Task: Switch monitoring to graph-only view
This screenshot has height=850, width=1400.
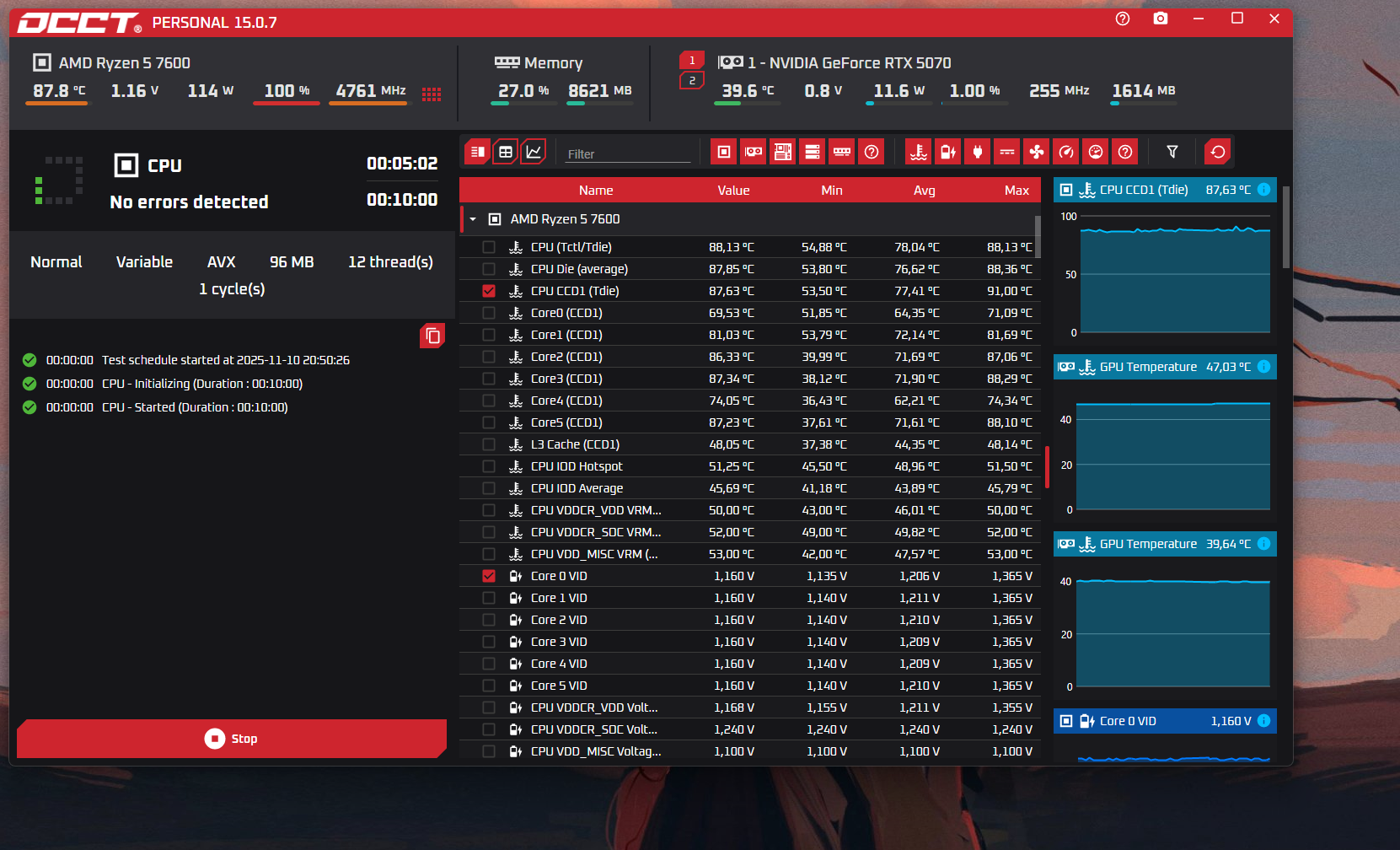Action: click(x=534, y=152)
